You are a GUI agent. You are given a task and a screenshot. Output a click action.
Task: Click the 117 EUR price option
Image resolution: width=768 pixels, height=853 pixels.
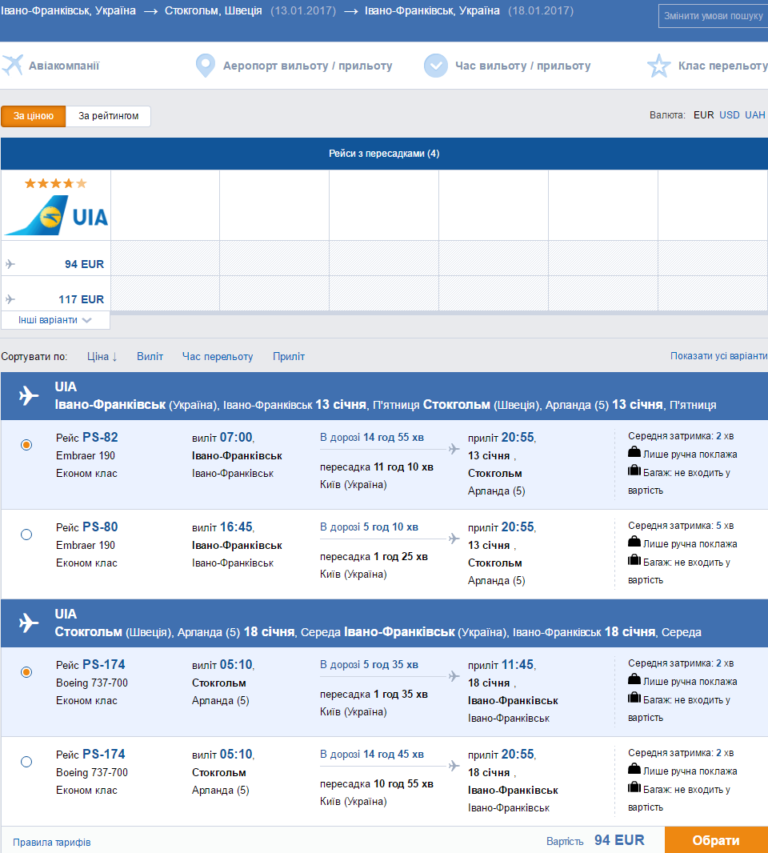(81, 299)
